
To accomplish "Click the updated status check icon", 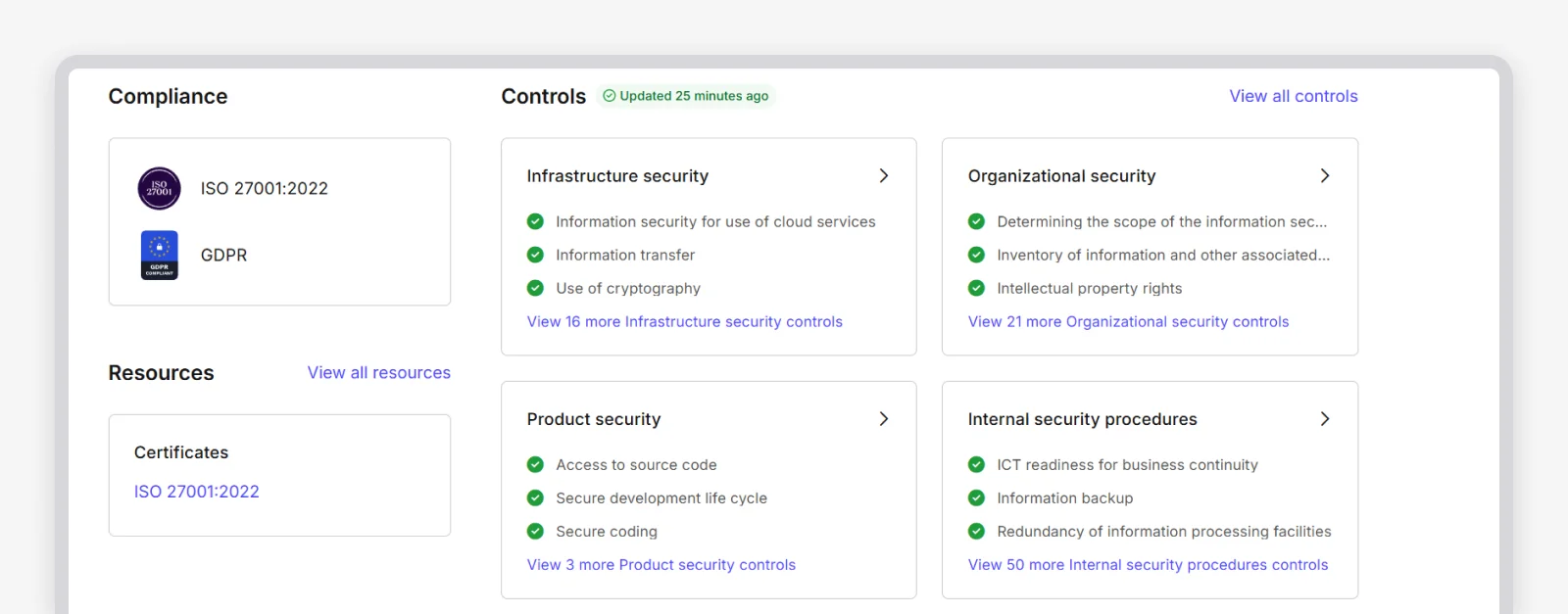I will [x=610, y=96].
